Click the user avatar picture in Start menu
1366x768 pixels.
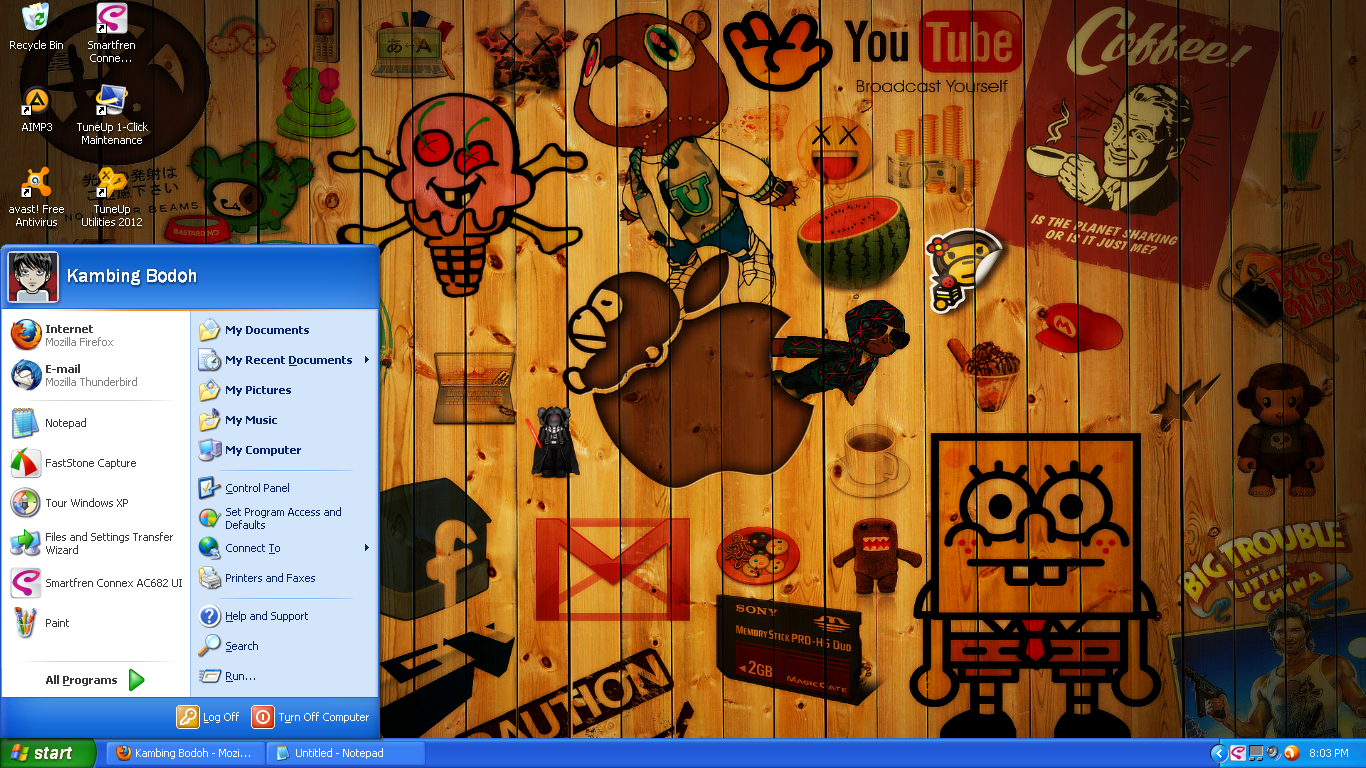click(x=33, y=276)
